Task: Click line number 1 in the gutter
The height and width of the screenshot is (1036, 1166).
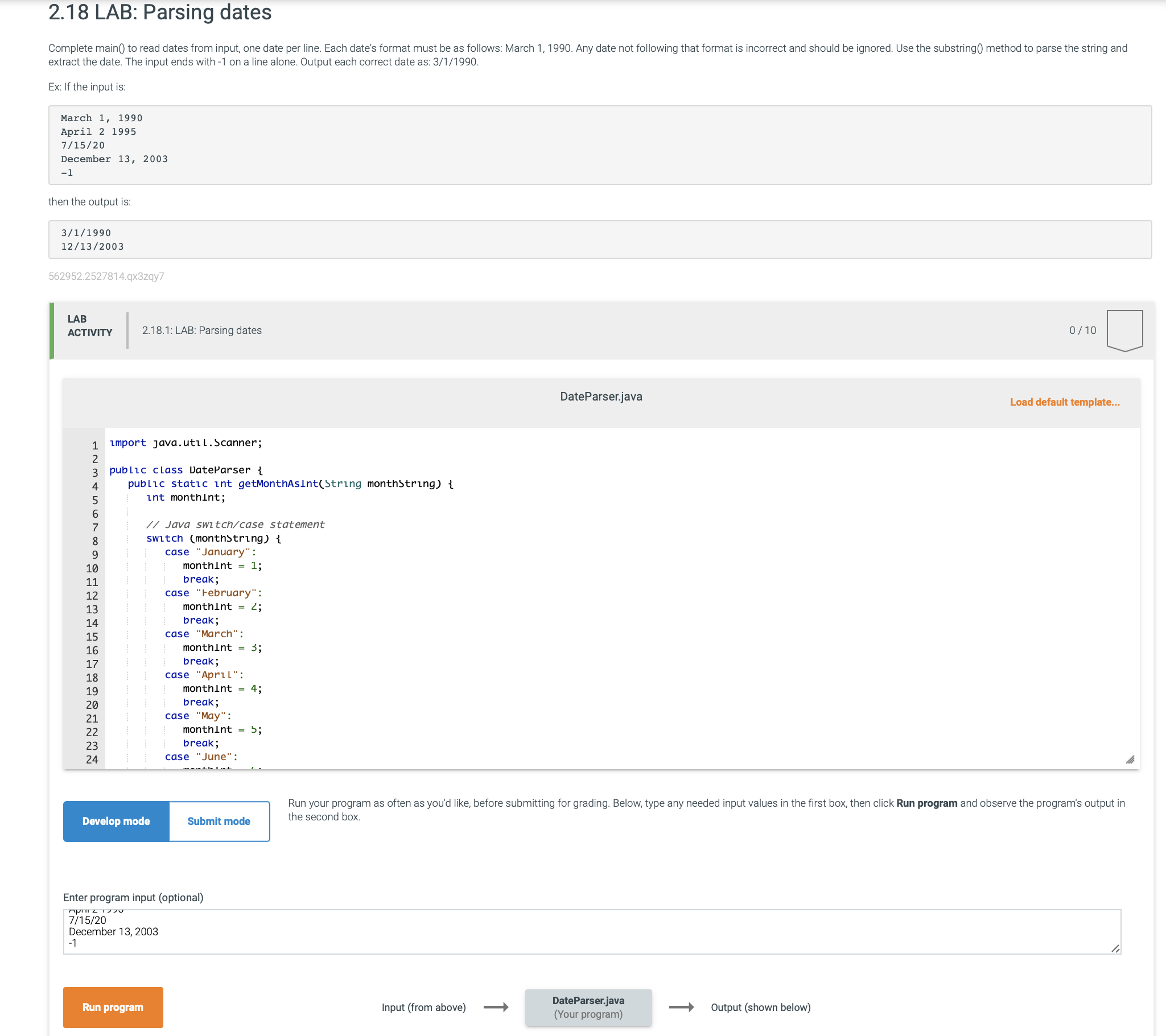Action: [x=94, y=443]
